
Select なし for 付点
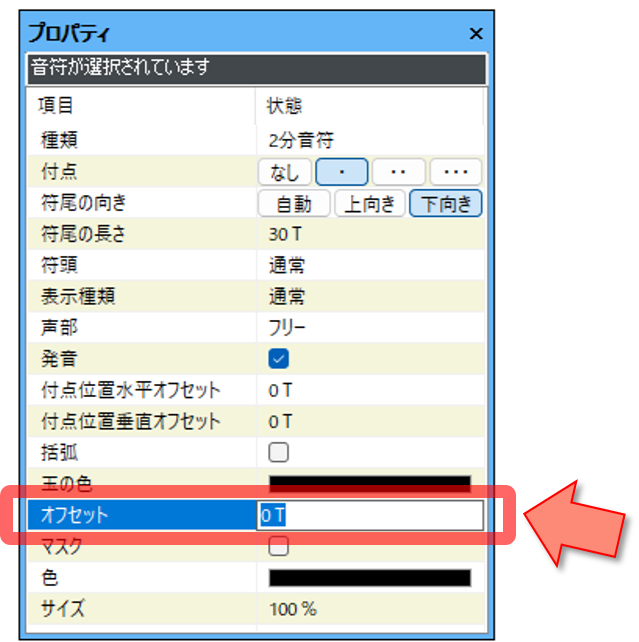pyautogui.click(x=285, y=172)
